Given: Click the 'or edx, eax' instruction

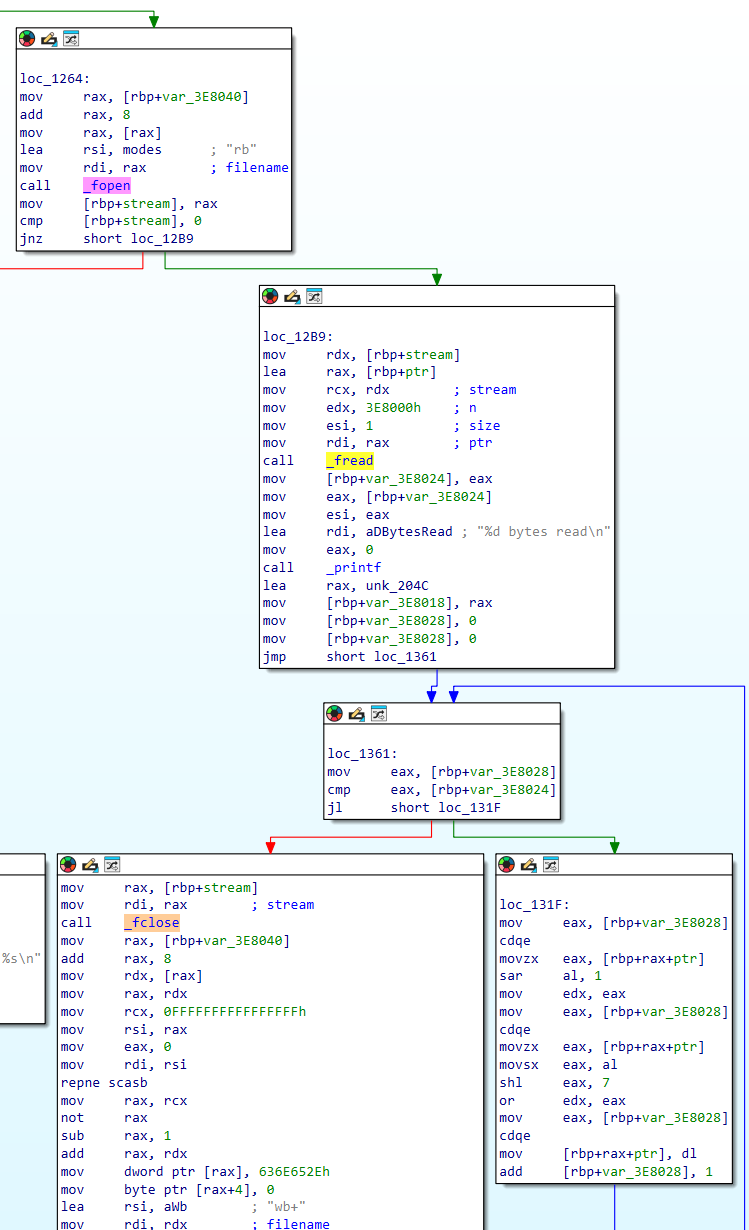Looking at the screenshot, I should coord(563,1100).
